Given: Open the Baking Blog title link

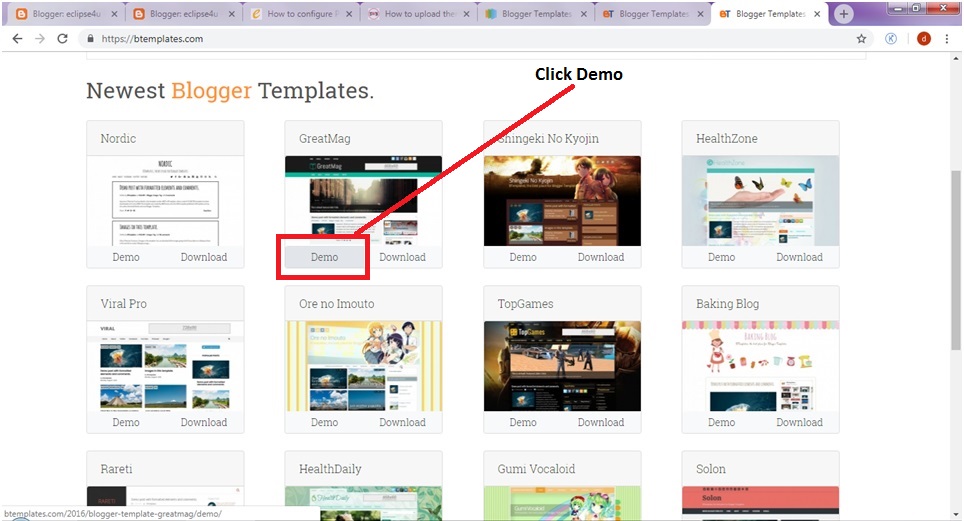Looking at the screenshot, I should (728, 304).
